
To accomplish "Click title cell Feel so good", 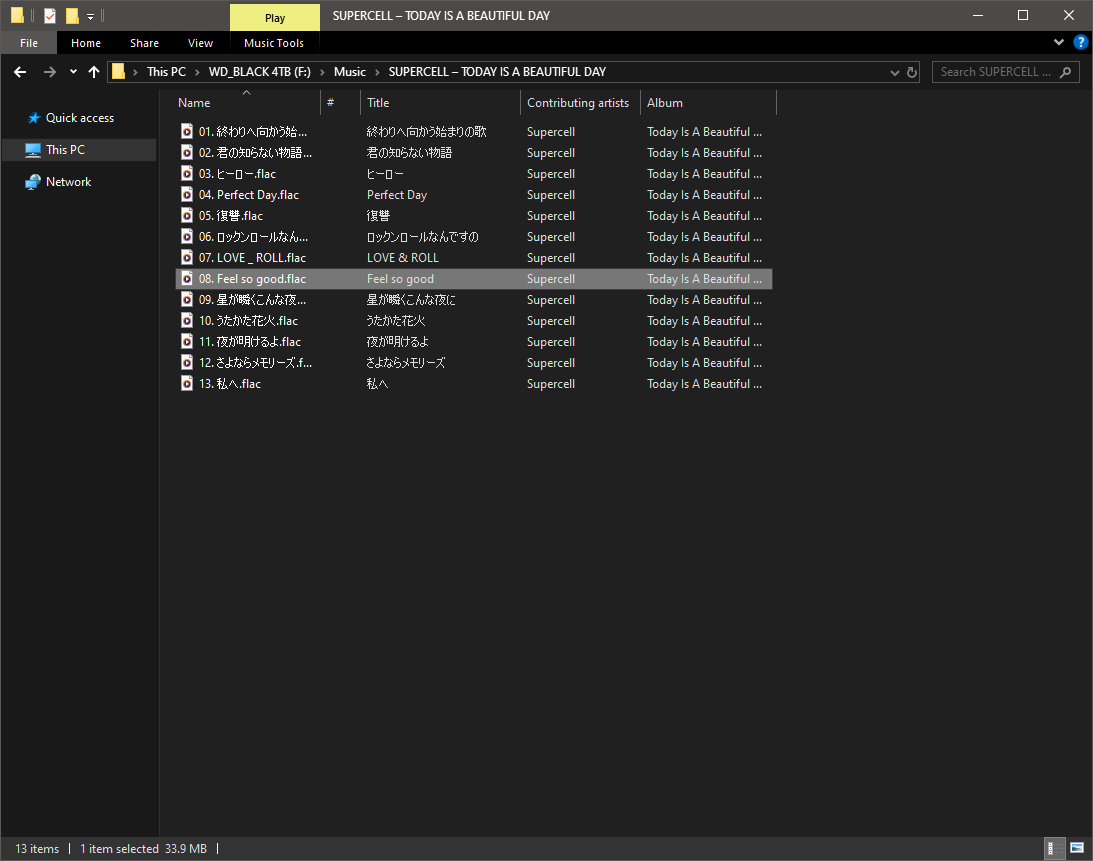I will (x=400, y=279).
